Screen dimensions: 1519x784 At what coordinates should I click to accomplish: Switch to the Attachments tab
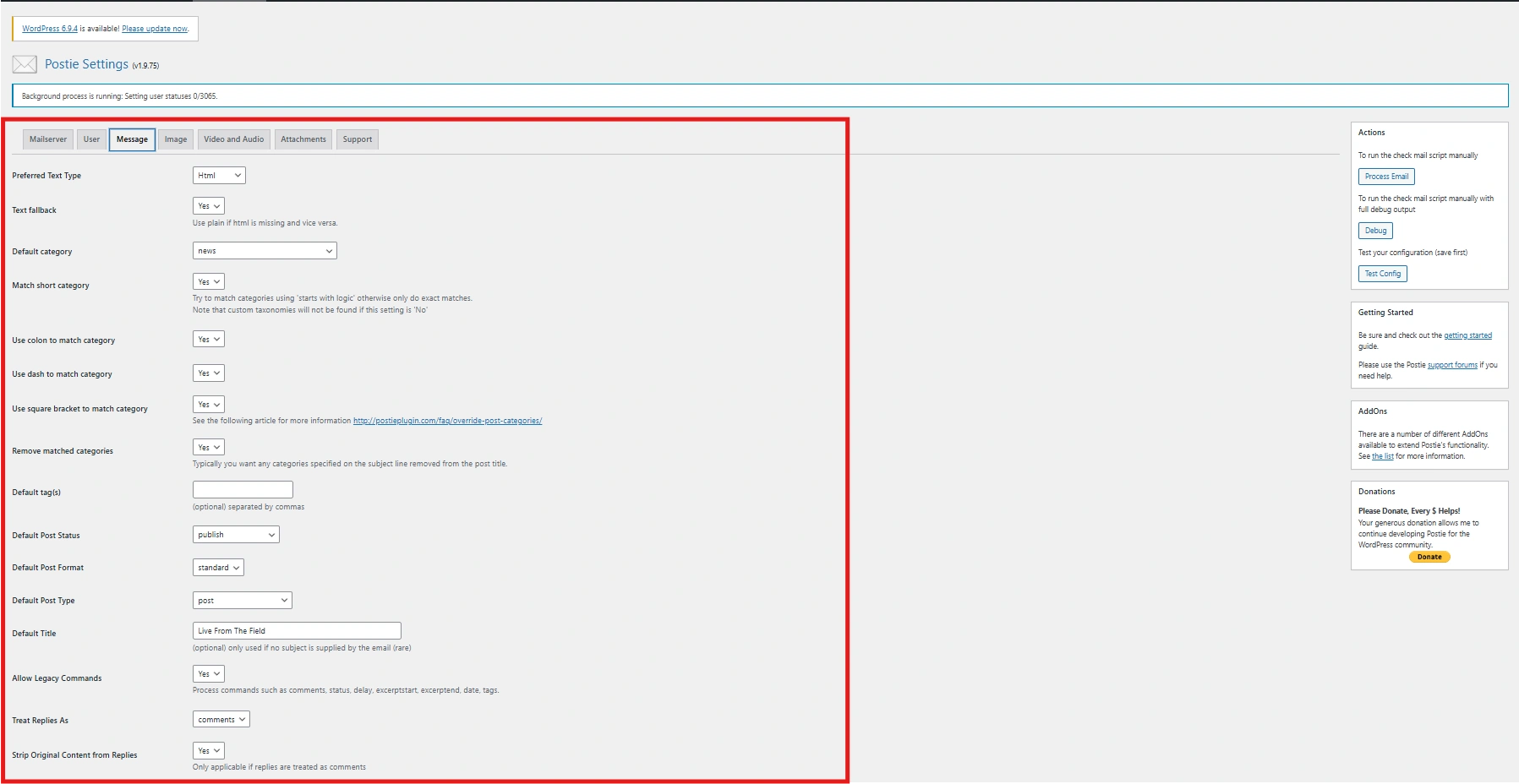pyautogui.click(x=303, y=139)
